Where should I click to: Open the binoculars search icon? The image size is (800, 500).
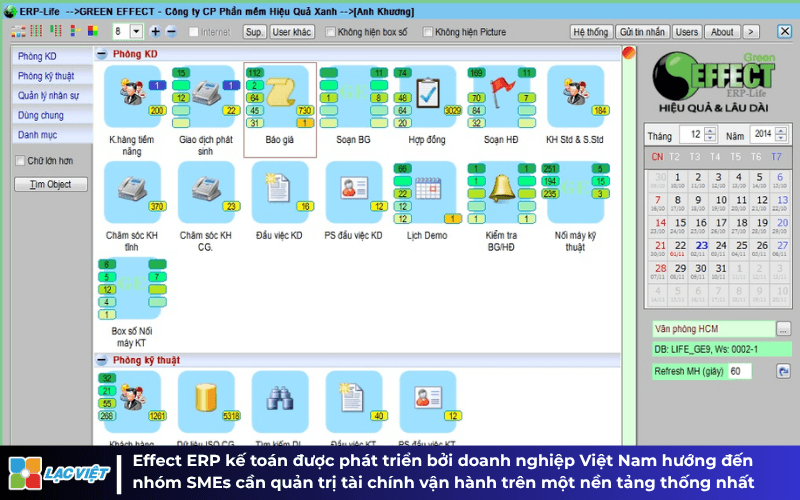pos(280,402)
